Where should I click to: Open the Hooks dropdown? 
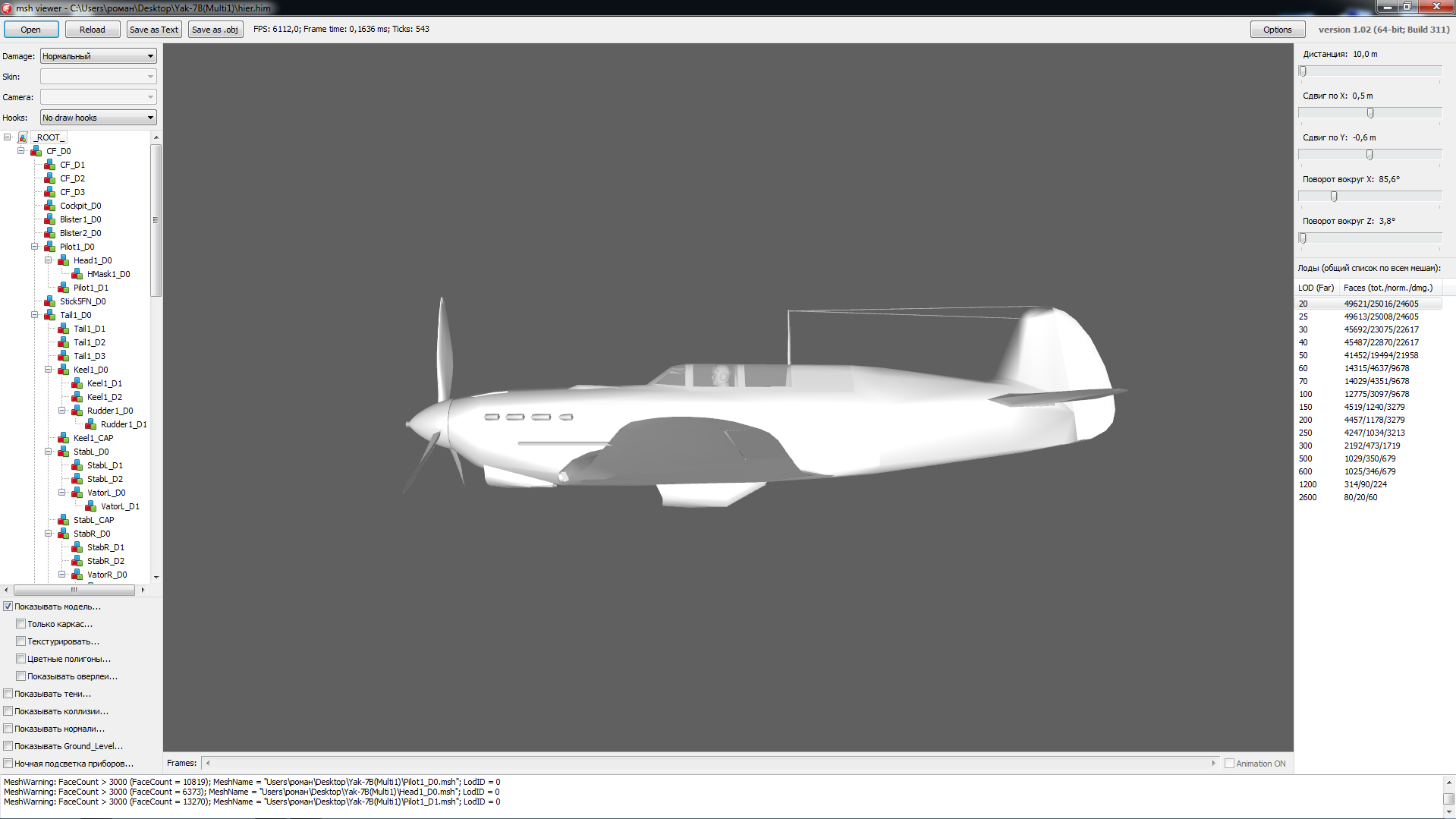pos(99,118)
